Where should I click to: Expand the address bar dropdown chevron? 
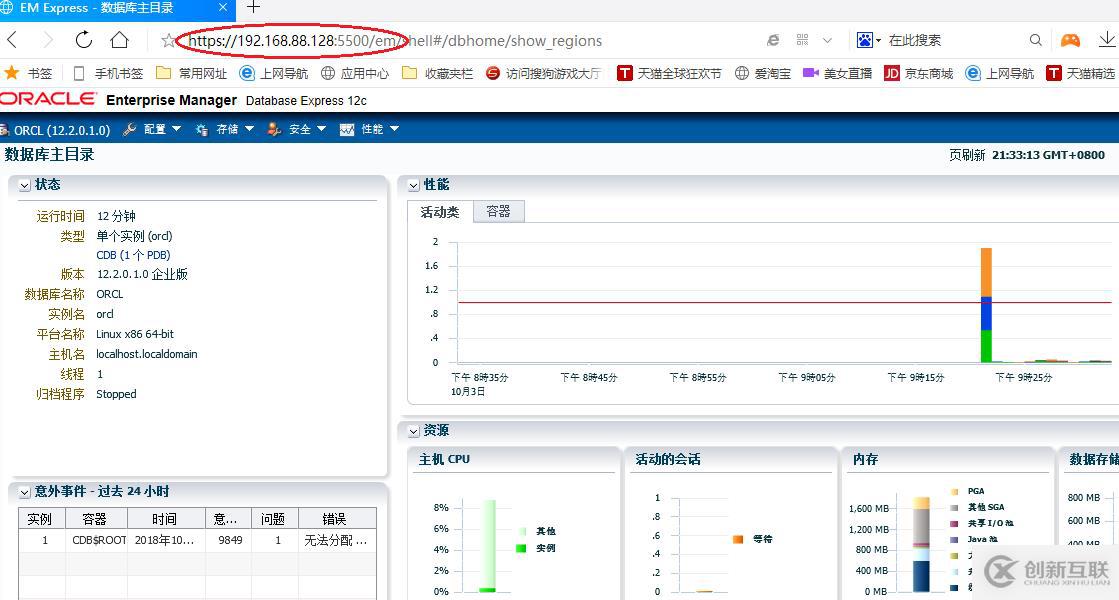pyautogui.click(x=827, y=41)
